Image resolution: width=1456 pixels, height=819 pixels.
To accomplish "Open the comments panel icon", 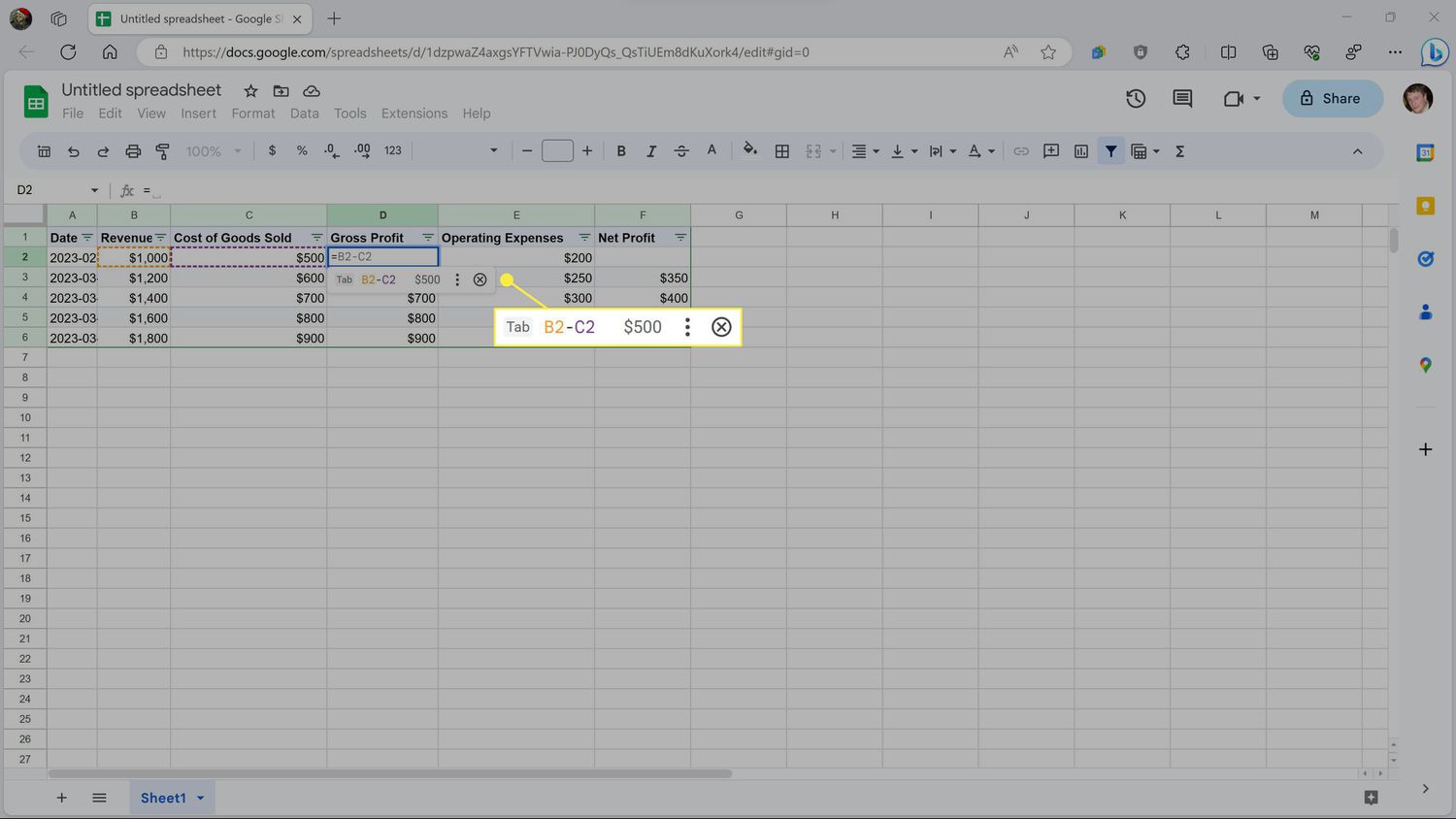I will click(1182, 98).
